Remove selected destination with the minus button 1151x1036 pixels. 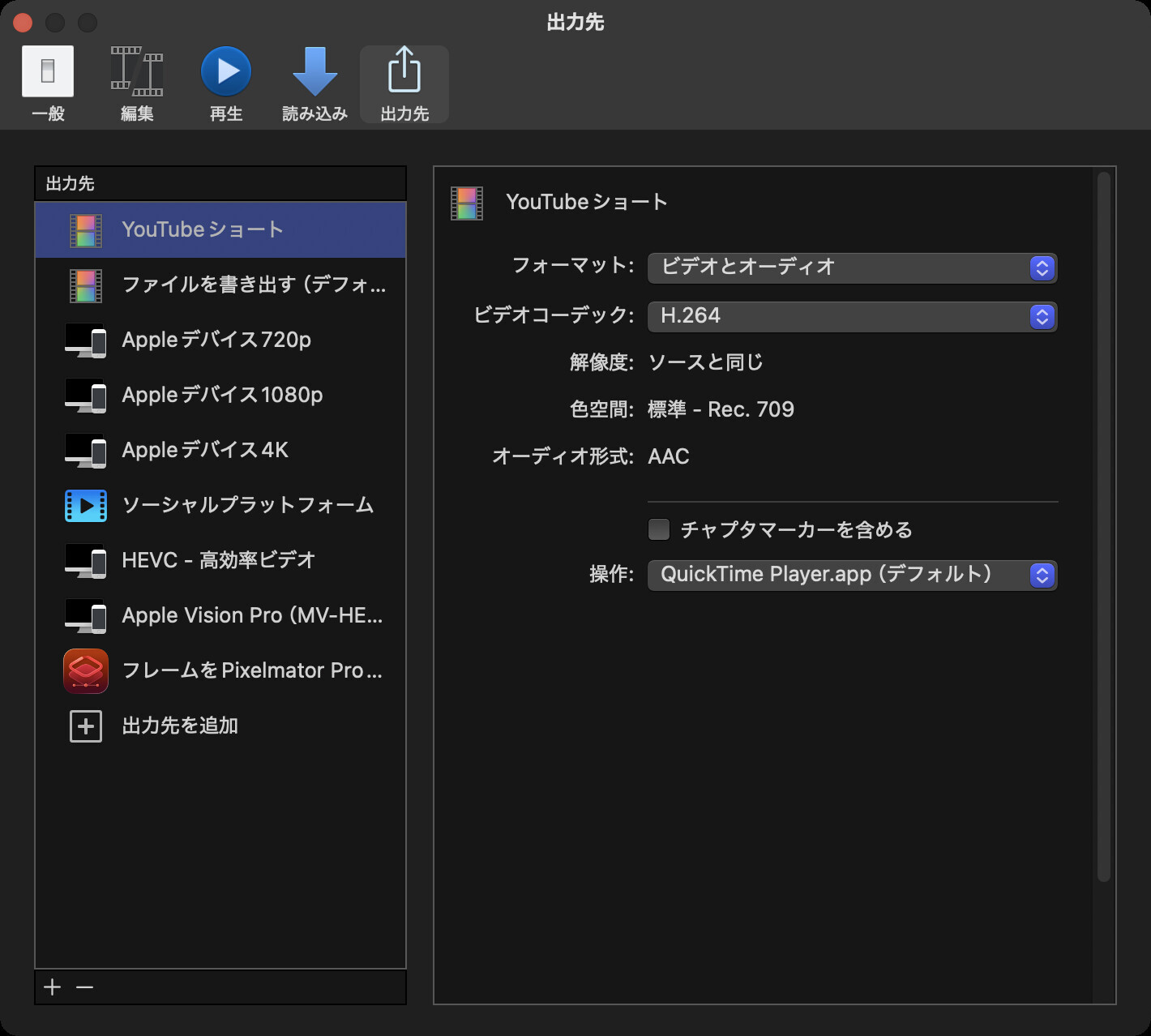click(x=85, y=987)
